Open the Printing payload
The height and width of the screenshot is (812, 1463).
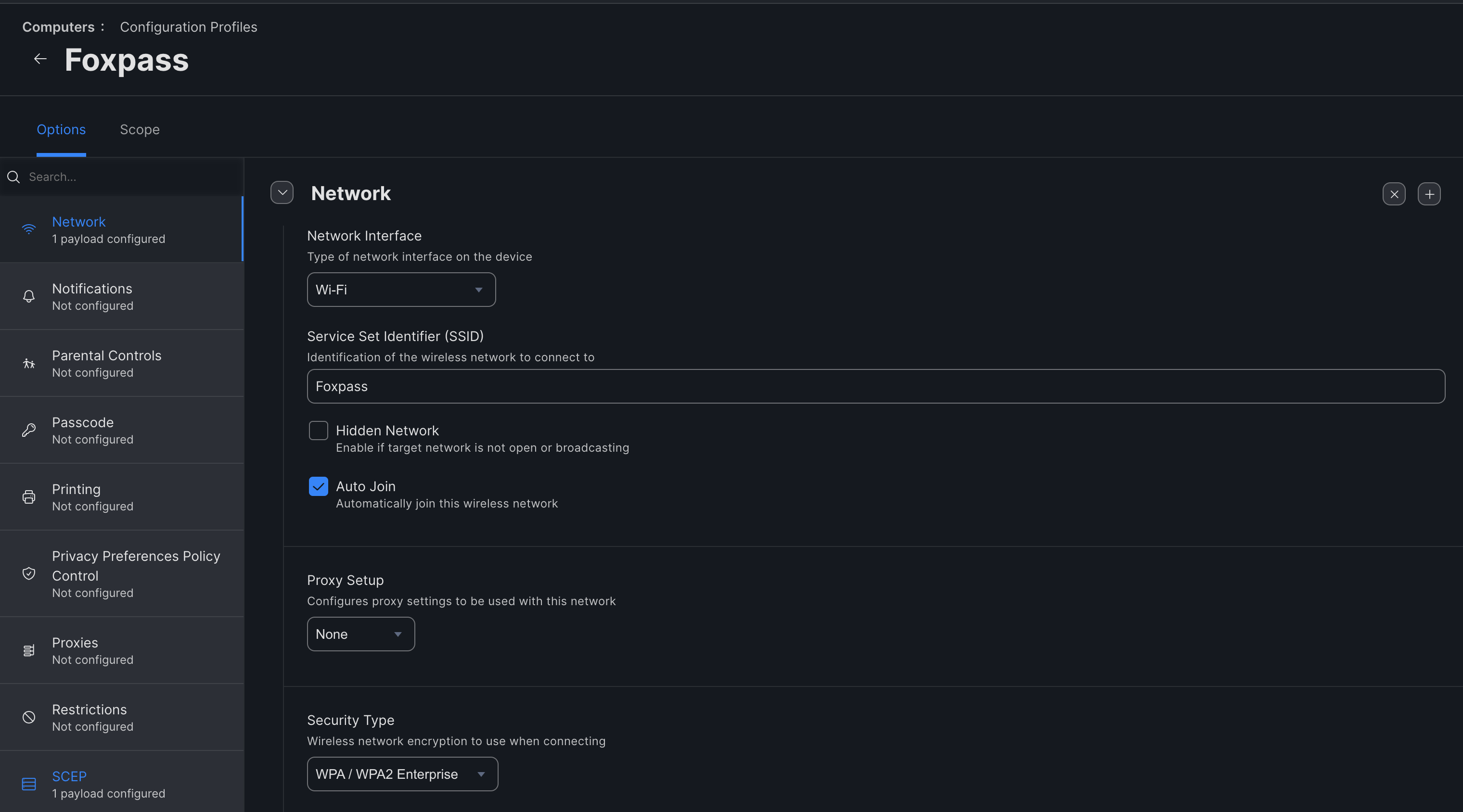coord(122,497)
